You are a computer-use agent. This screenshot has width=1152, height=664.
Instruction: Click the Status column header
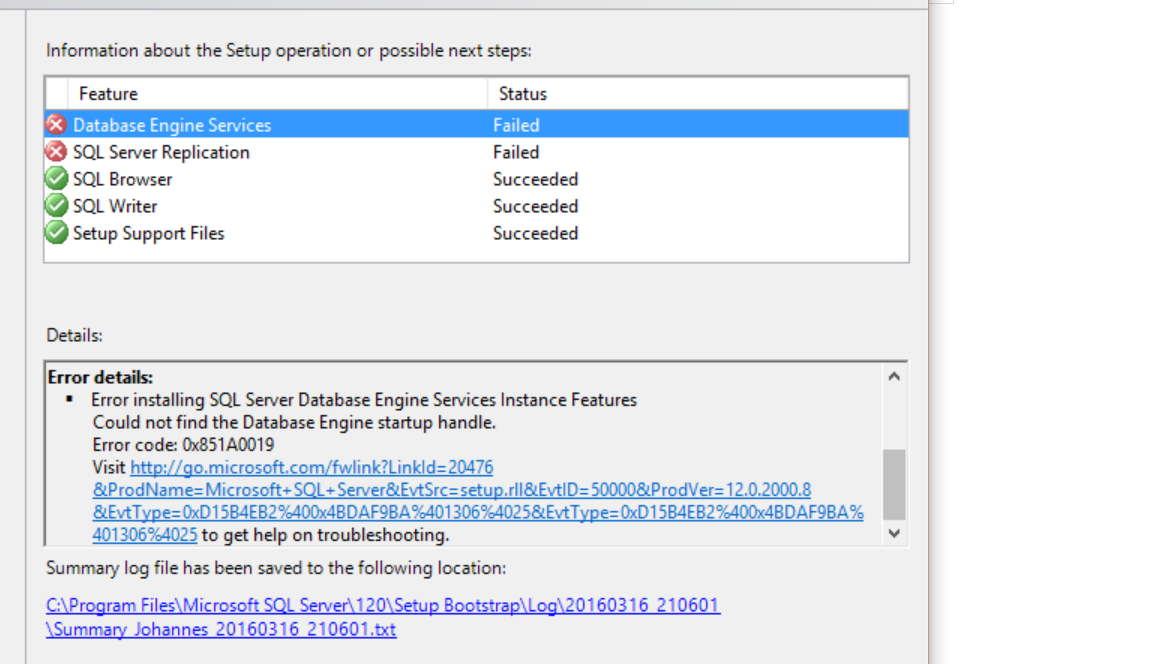point(698,94)
